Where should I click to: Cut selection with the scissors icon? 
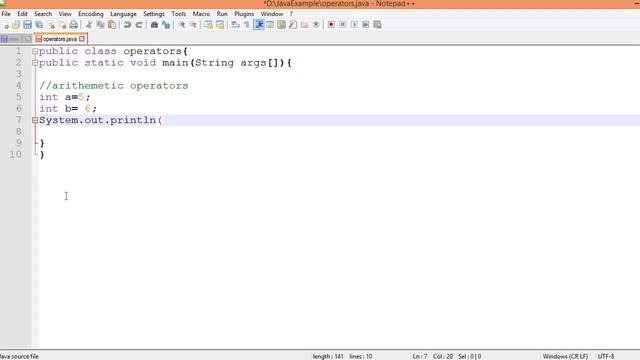tap(89, 25)
